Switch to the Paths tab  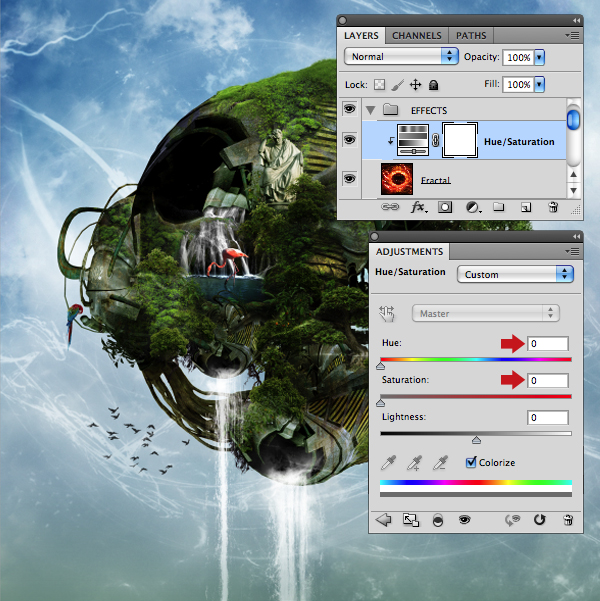pos(471,36)
